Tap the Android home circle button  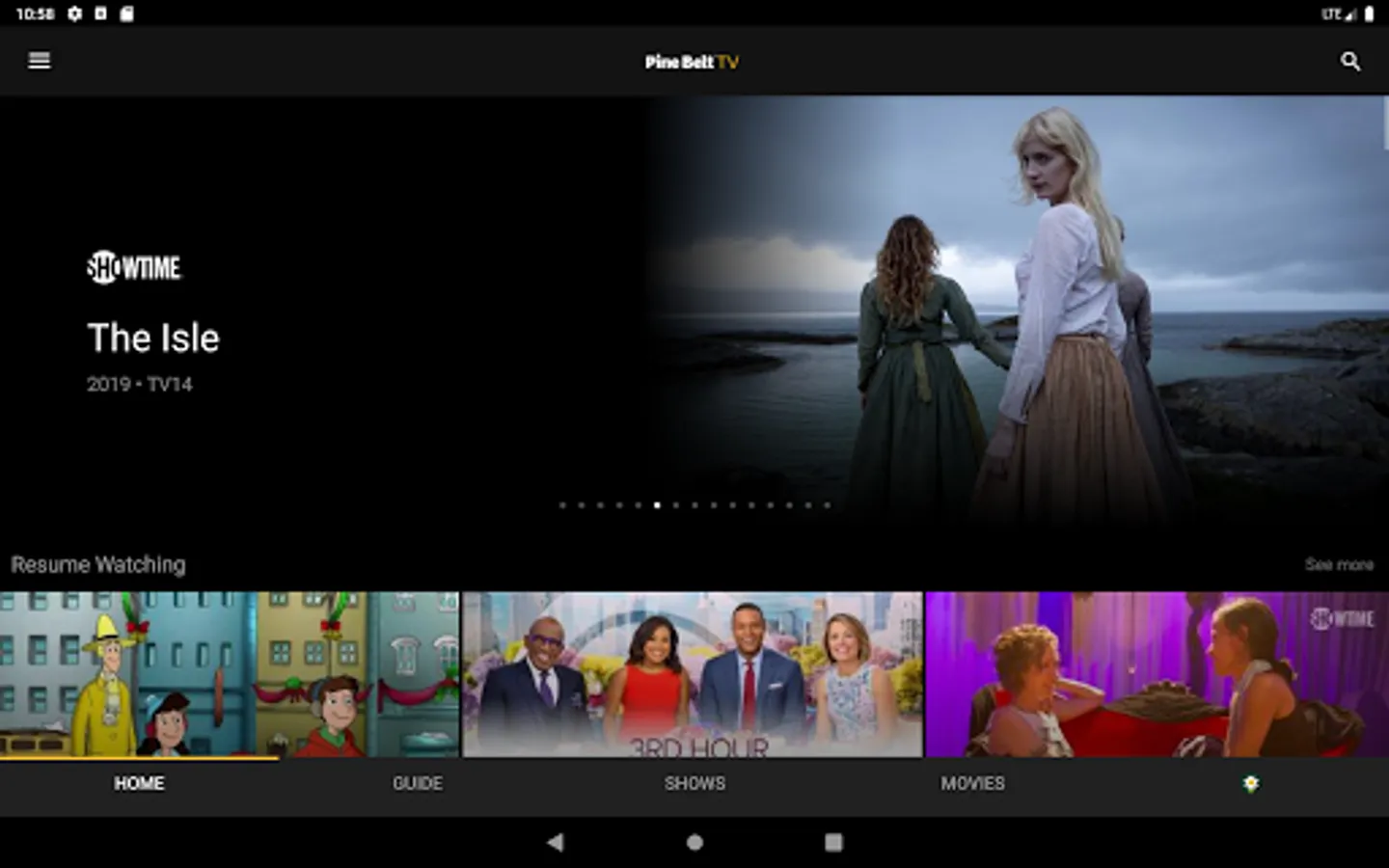pos(694,842)
